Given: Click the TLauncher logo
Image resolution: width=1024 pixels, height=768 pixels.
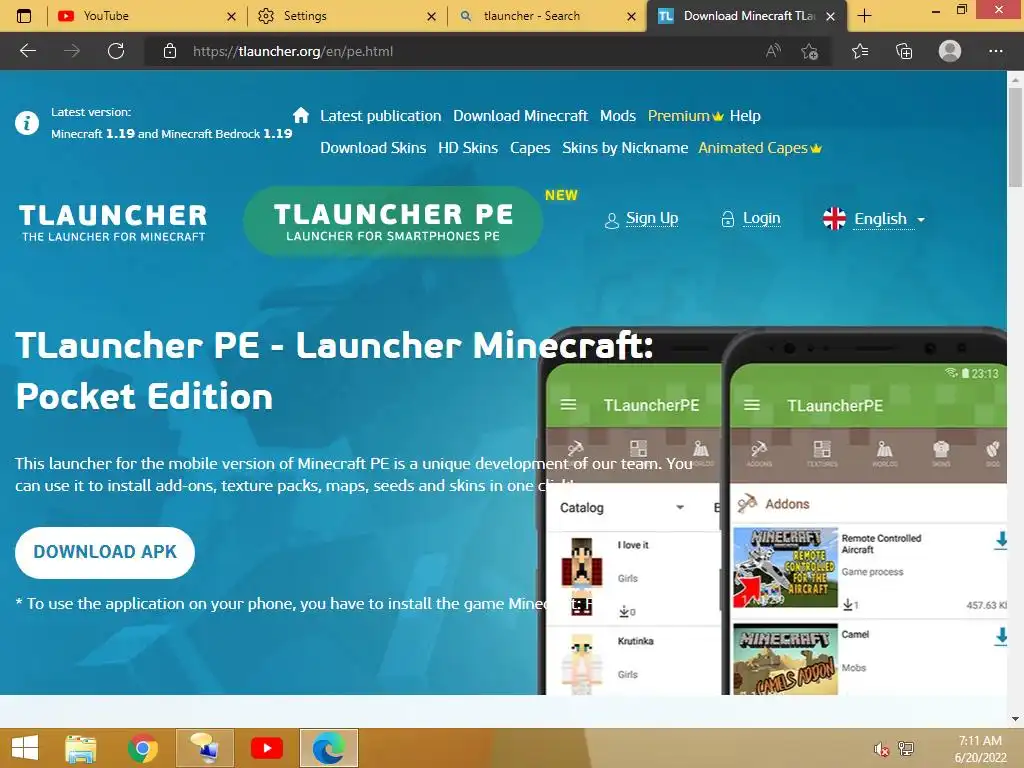Looking at the screenshot, I should (113, 223).
